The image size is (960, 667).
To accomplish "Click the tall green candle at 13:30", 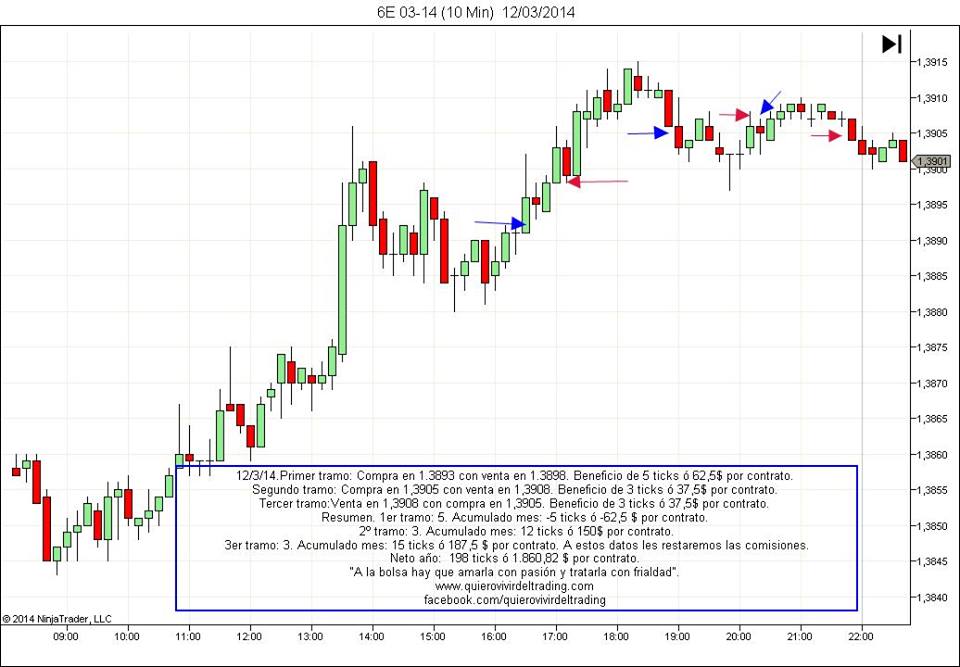I will pyautogui.click(x=342, y=290).
